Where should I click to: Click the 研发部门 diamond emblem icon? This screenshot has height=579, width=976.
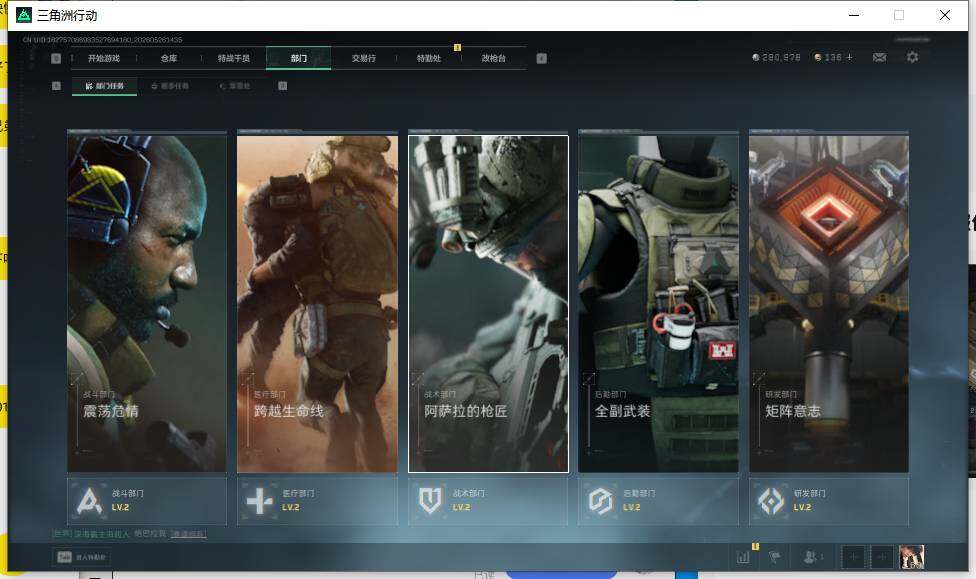[x=771, y=501]
